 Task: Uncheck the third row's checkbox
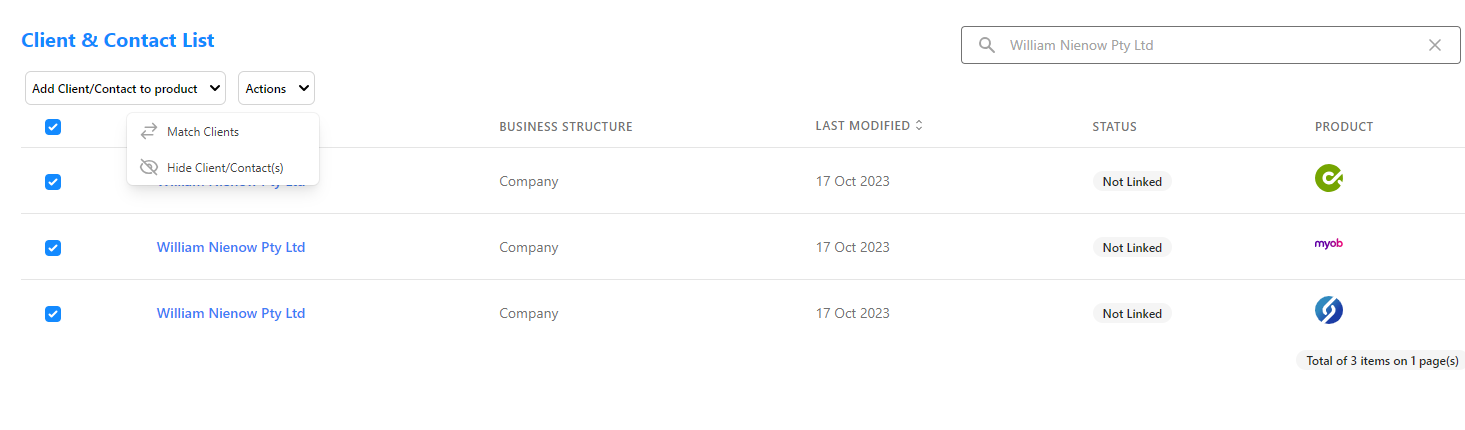53,314
